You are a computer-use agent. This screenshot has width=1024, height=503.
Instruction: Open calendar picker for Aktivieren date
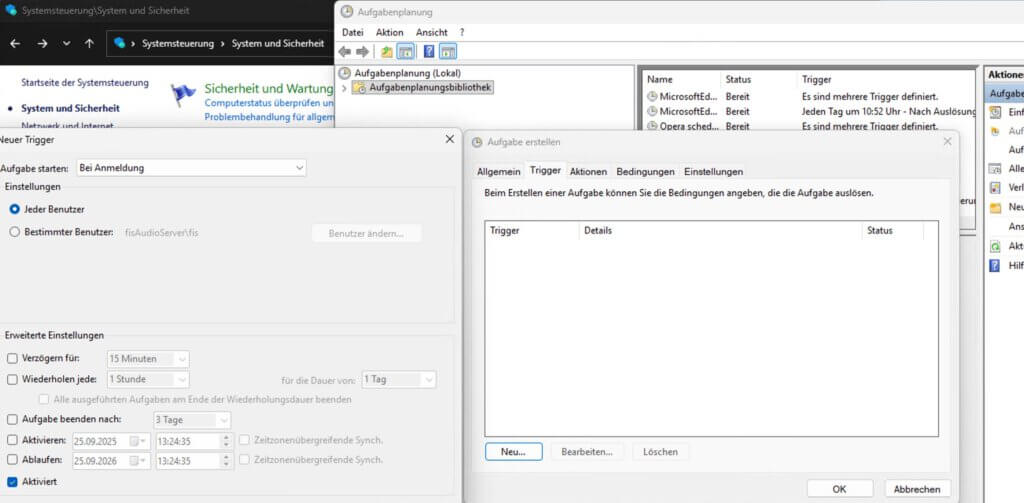[138, 441]
